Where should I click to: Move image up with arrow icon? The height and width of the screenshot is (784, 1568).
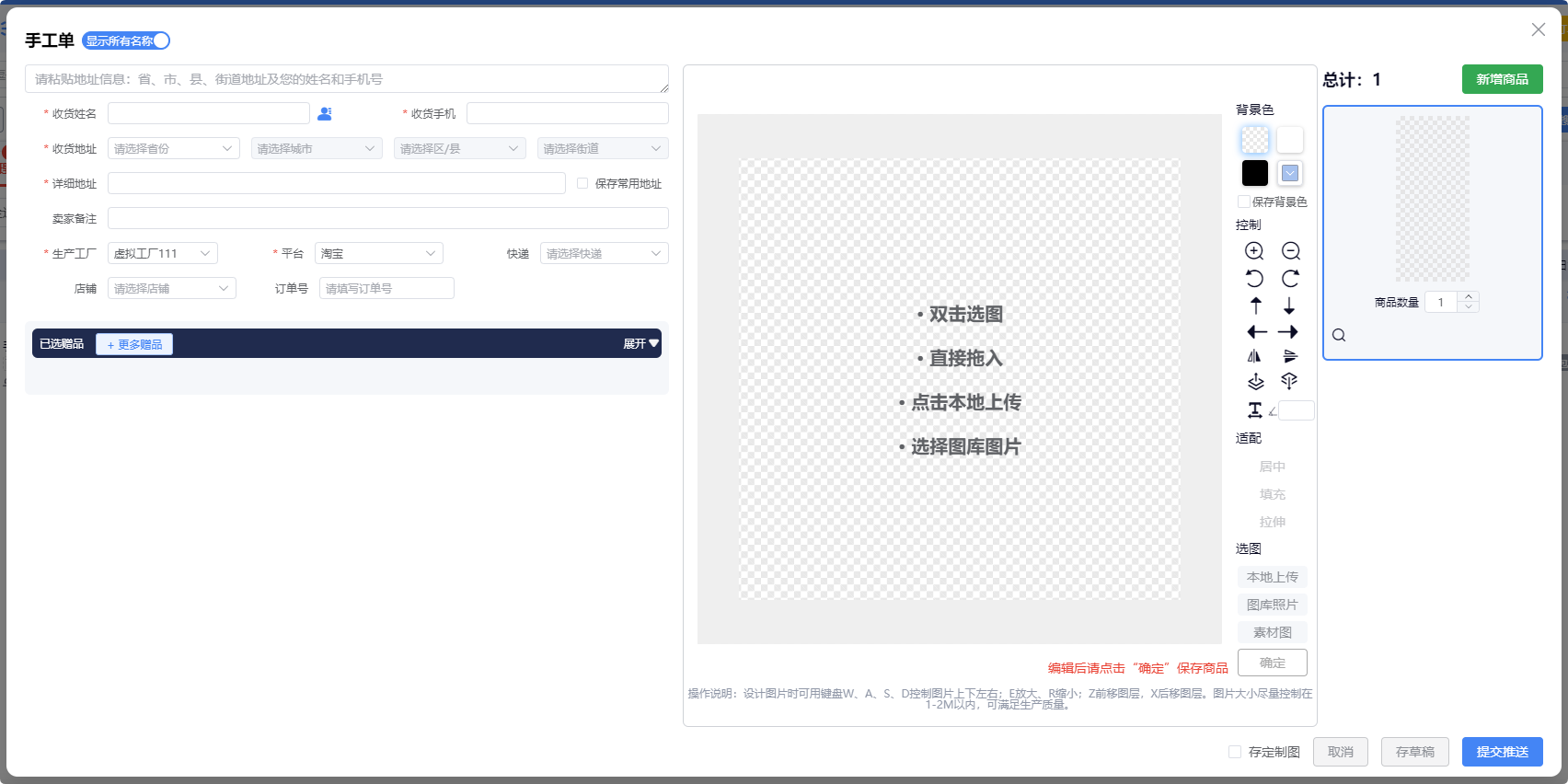1255,306
